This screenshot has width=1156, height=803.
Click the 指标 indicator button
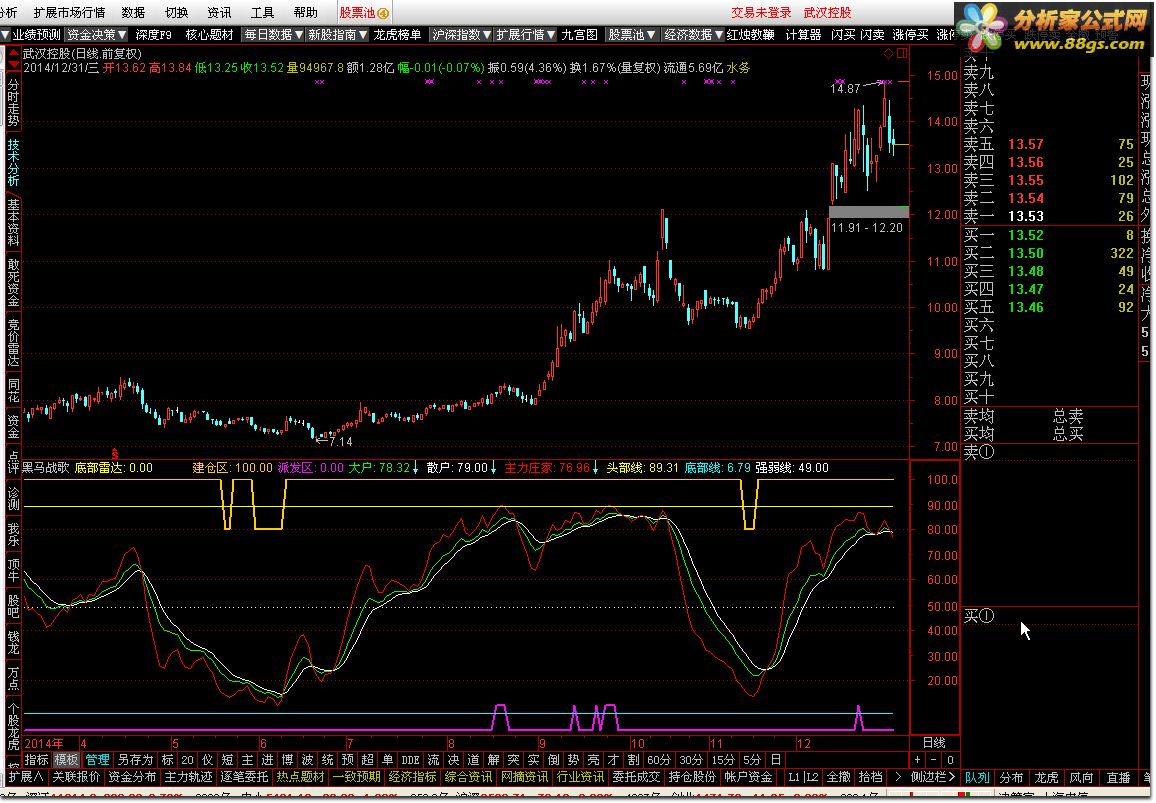[x=36, y=759]
